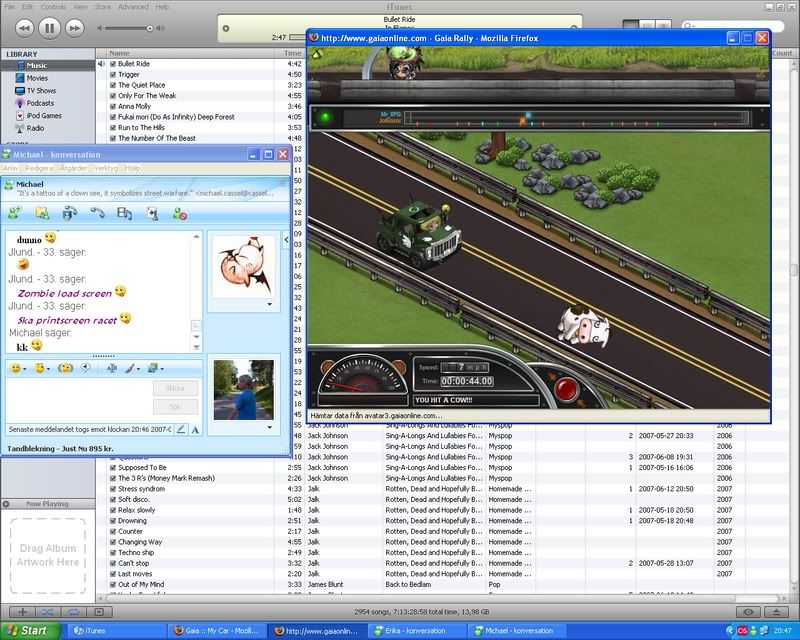Skip to previous track in iTunes
This screenshot has width=800, height=640.
coord(24,28)
